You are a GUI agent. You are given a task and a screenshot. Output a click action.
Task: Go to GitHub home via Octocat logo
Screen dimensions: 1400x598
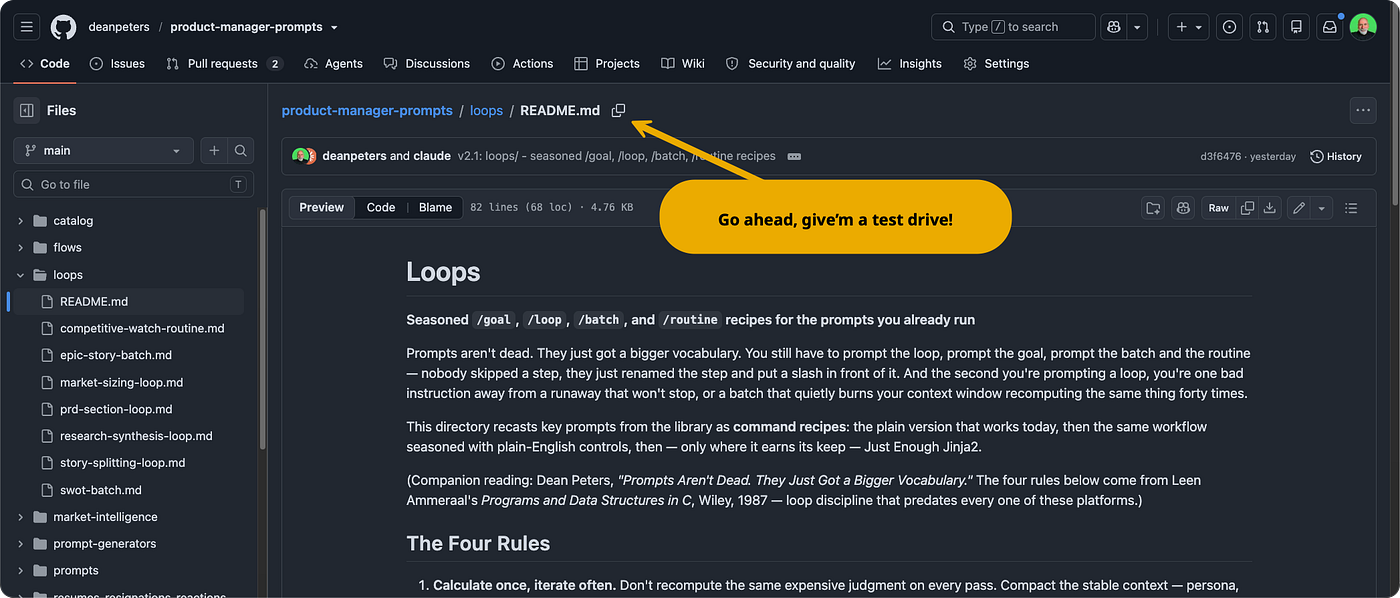tap(63, 27)
